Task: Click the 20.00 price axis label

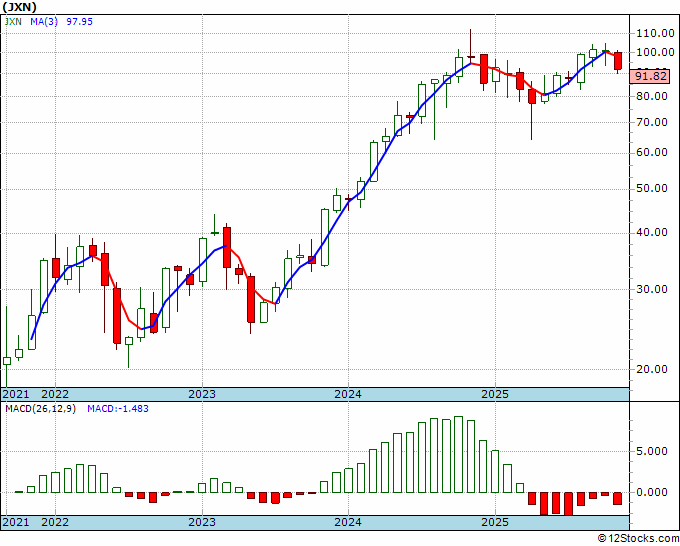Action: 651,369
